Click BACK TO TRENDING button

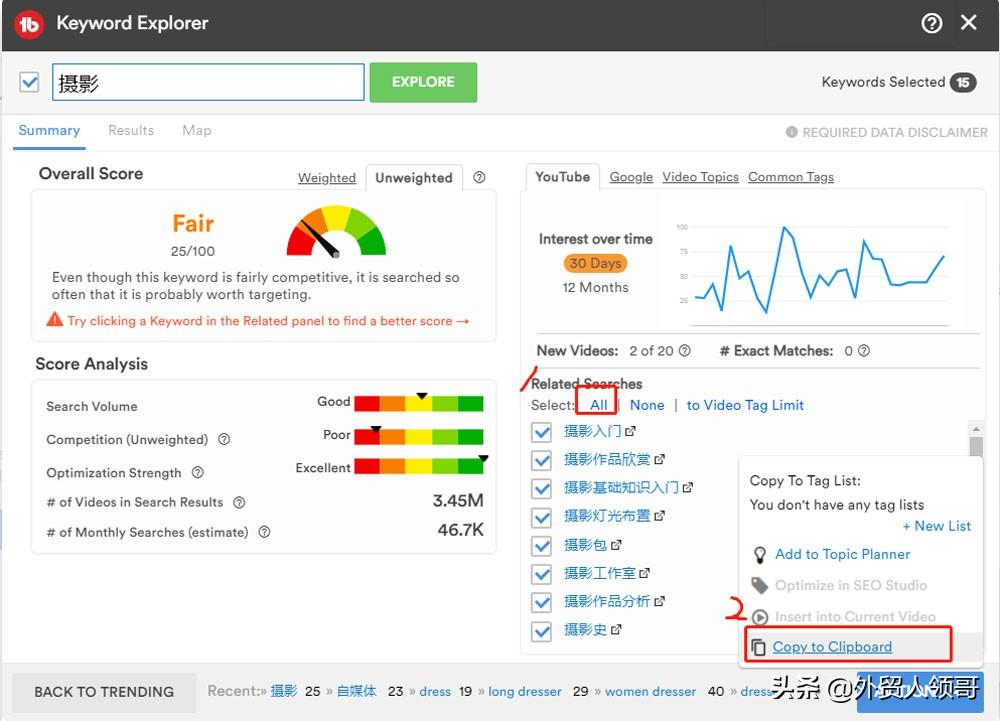click(x=104, y=692)
